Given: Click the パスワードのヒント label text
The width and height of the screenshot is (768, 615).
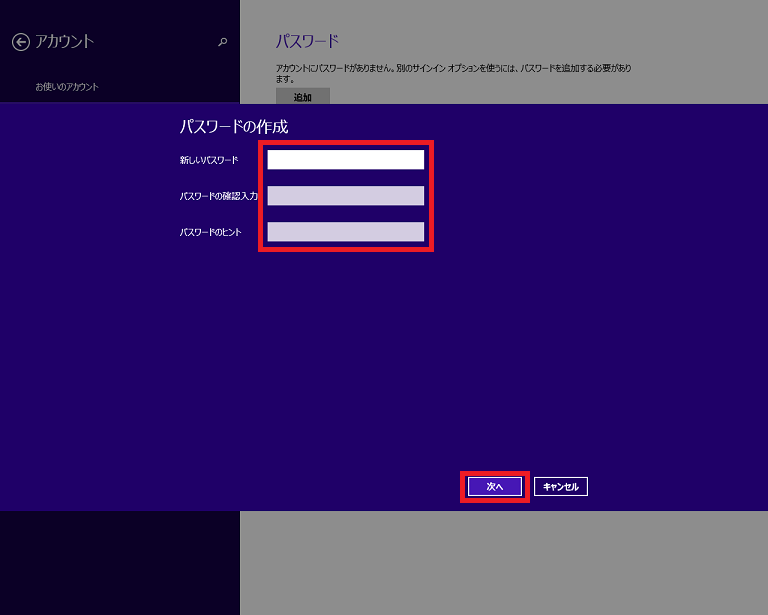Looking at the screenshot, I should 210,232.
